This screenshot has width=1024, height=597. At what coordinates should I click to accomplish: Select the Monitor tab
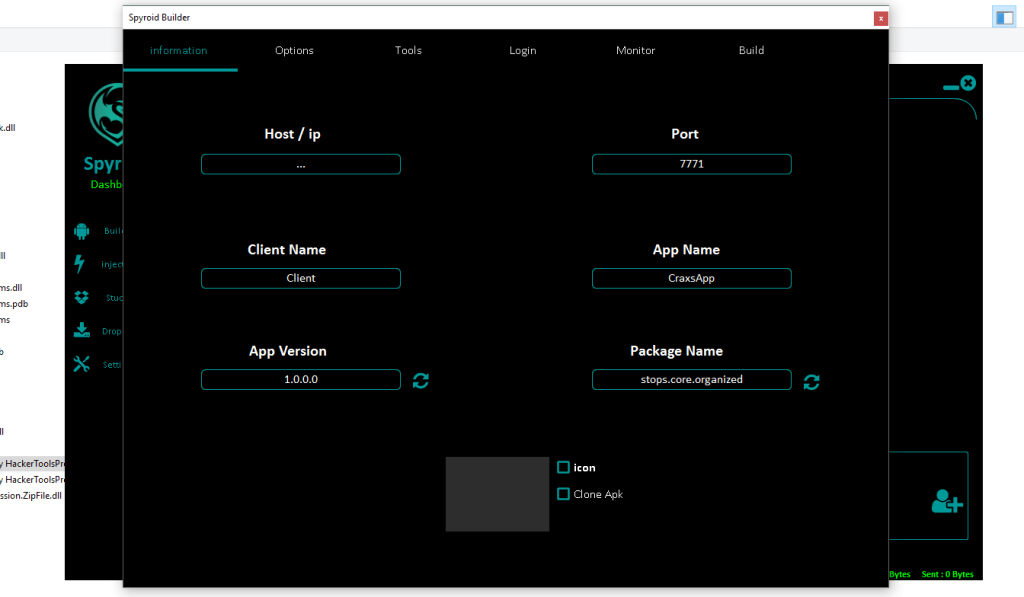point(636,51)
